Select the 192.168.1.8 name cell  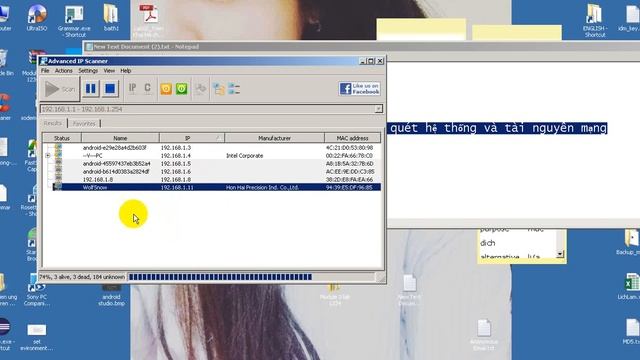pos(98,179)
